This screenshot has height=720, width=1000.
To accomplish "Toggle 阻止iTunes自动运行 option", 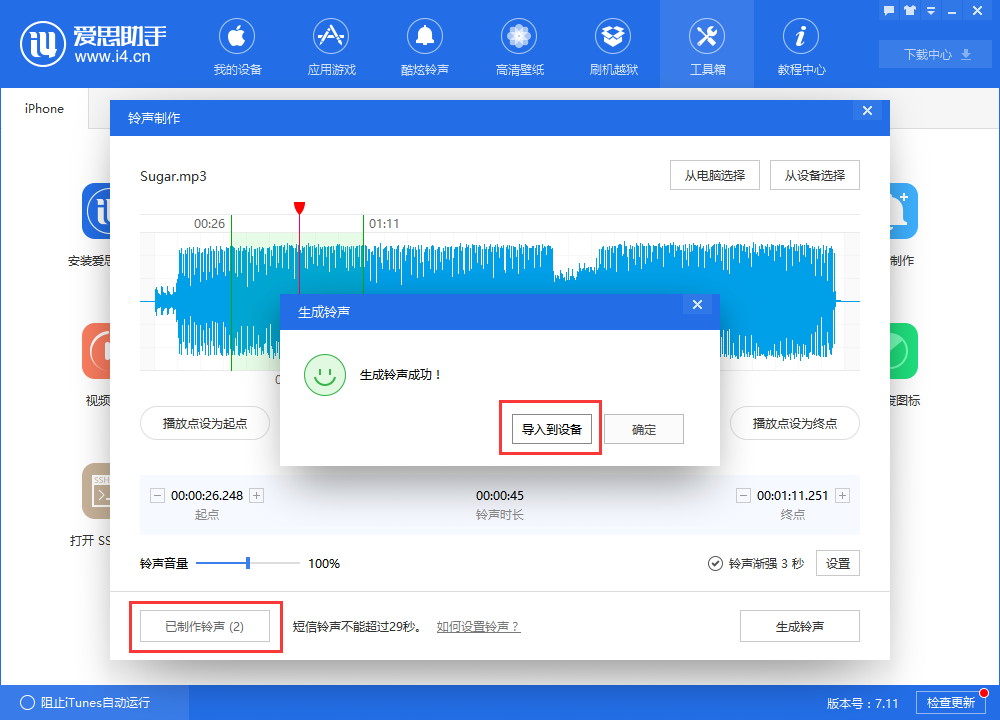I will 27,702.
